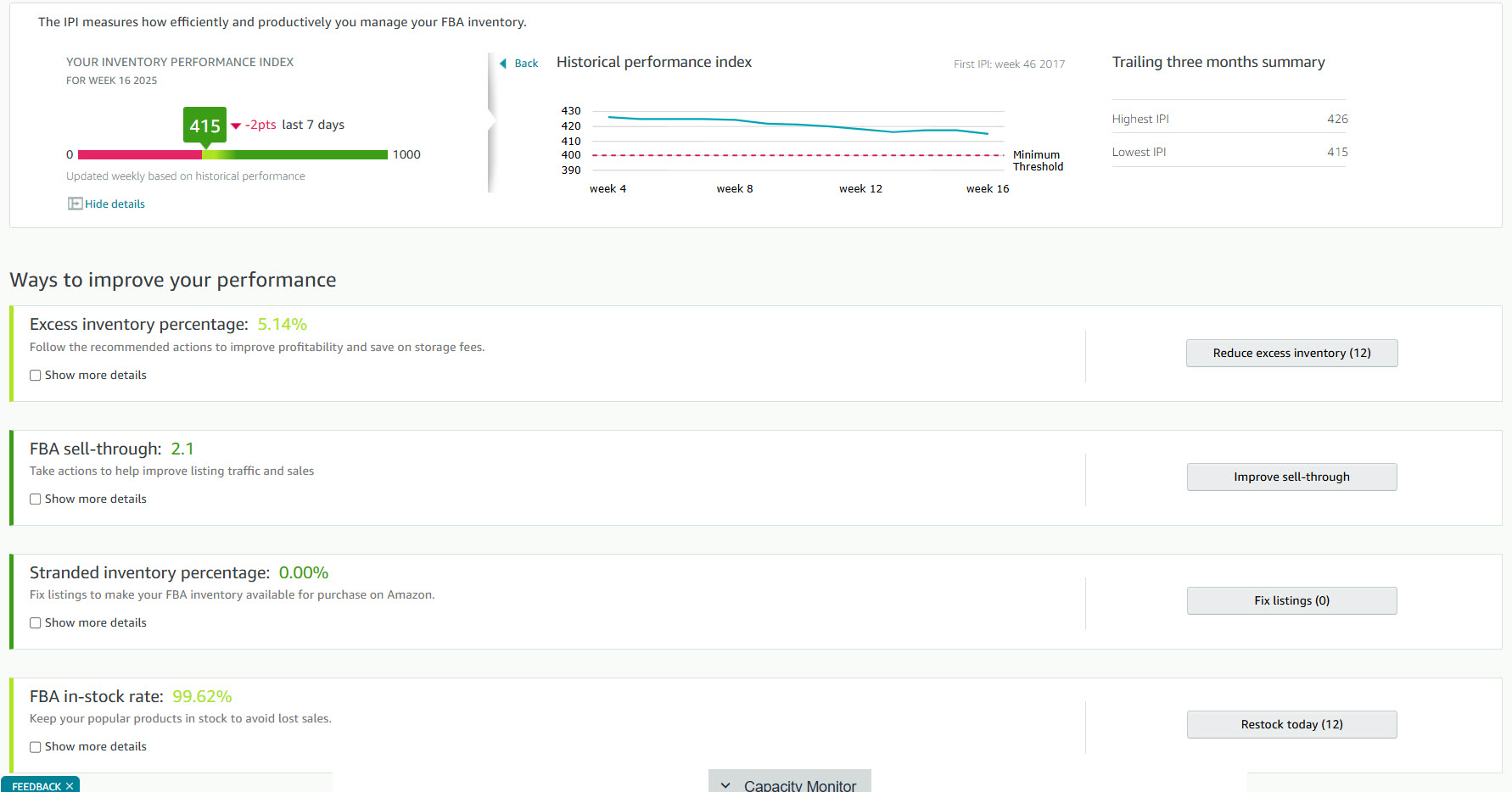Click the Back arrow beside Historical performance index

pos(503,64)
